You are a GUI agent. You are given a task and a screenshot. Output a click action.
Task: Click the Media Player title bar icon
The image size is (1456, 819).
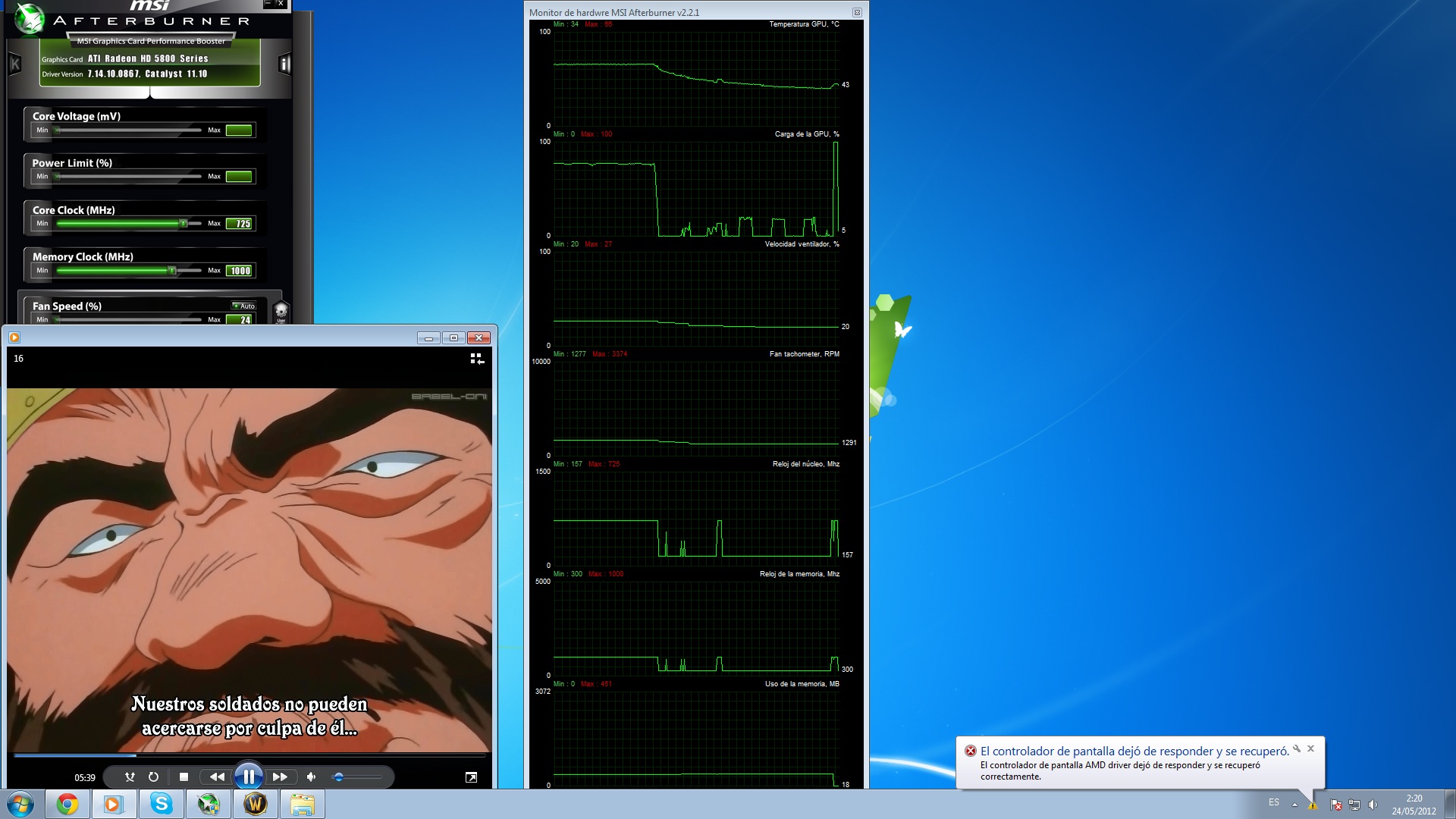coord(14,337)
